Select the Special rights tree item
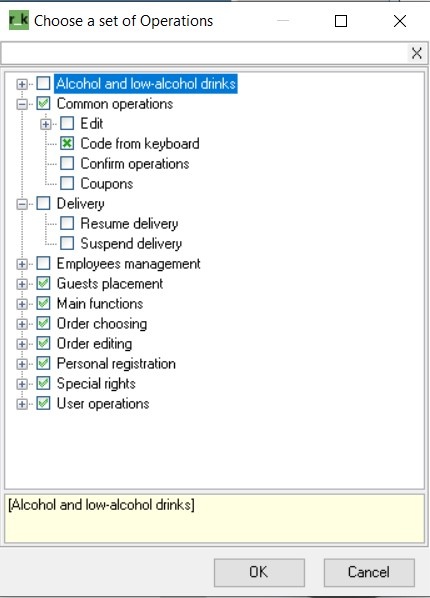 [96, 383]
